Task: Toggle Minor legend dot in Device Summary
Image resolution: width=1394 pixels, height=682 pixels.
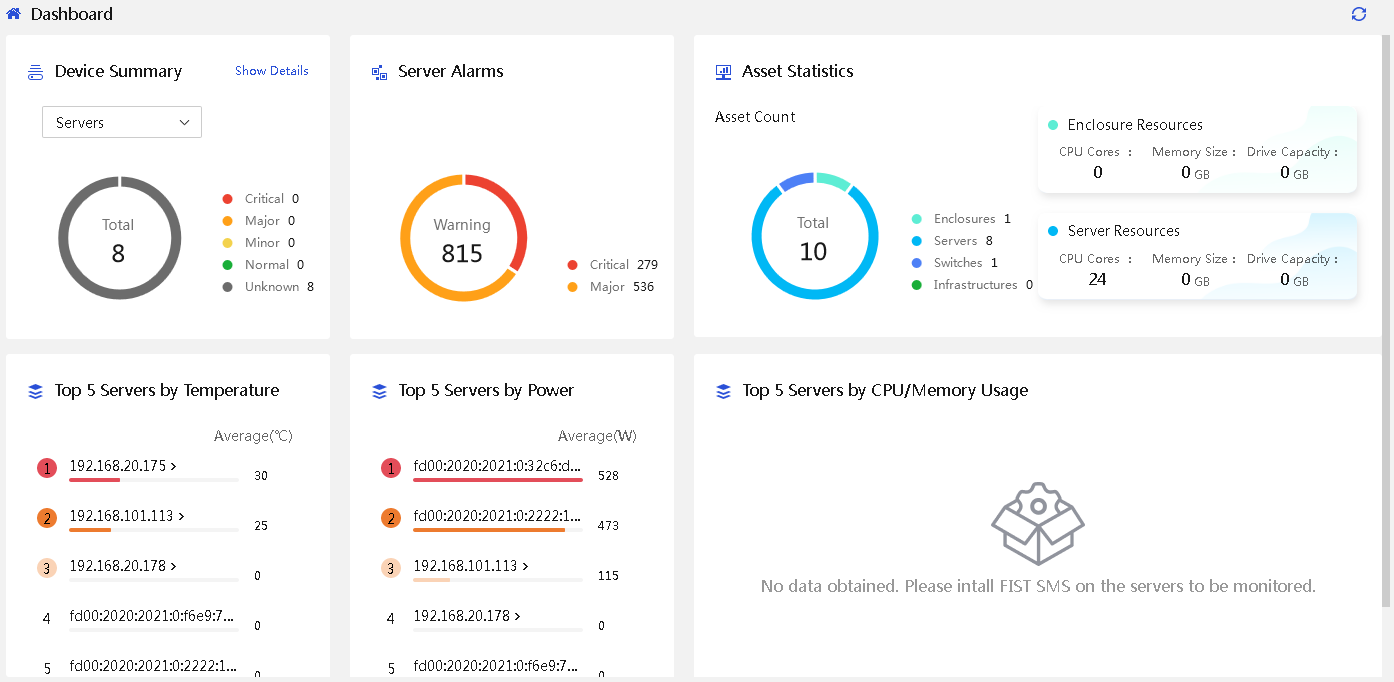Action: tap(227, 243)
